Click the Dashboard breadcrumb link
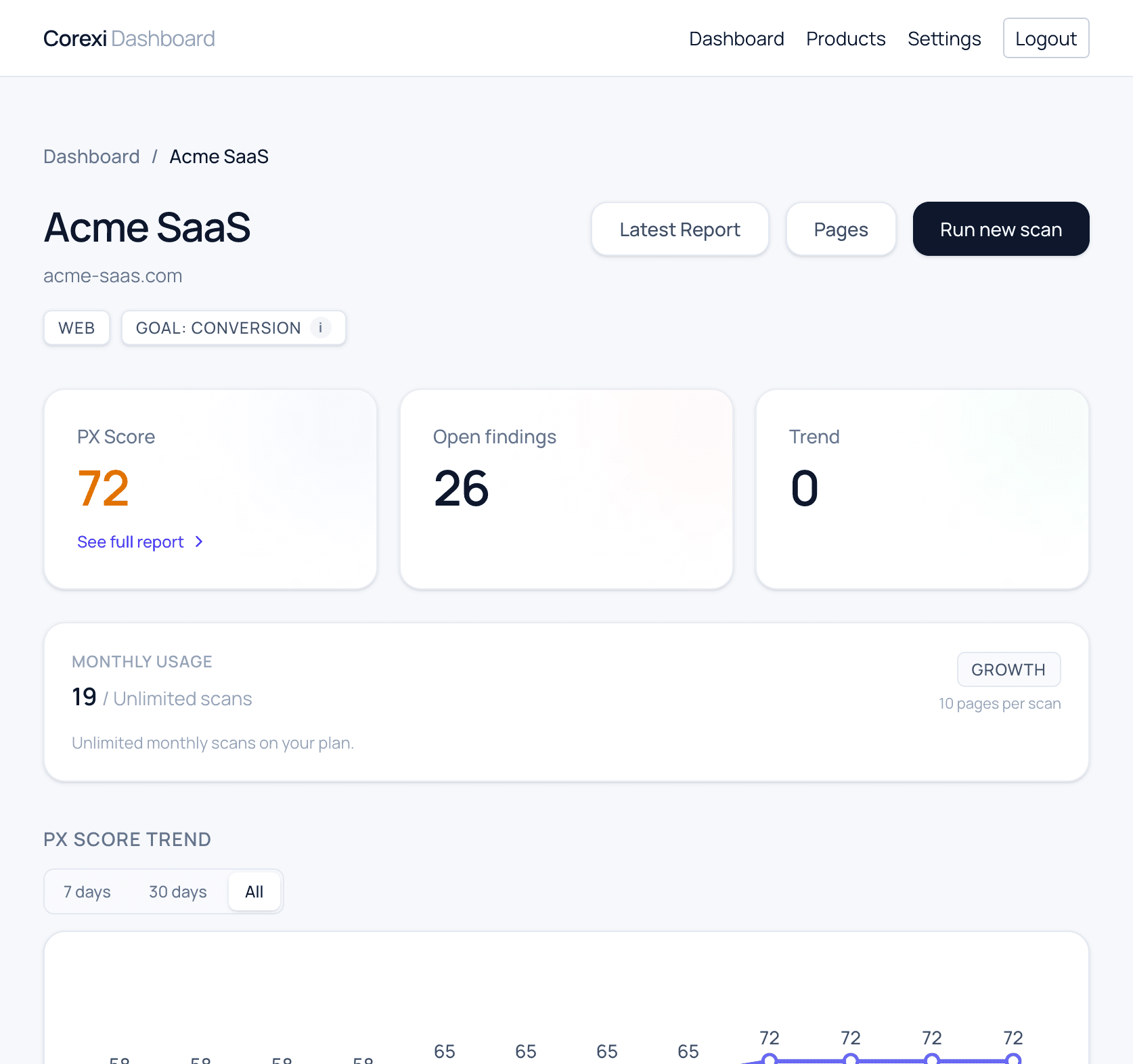 91,156
